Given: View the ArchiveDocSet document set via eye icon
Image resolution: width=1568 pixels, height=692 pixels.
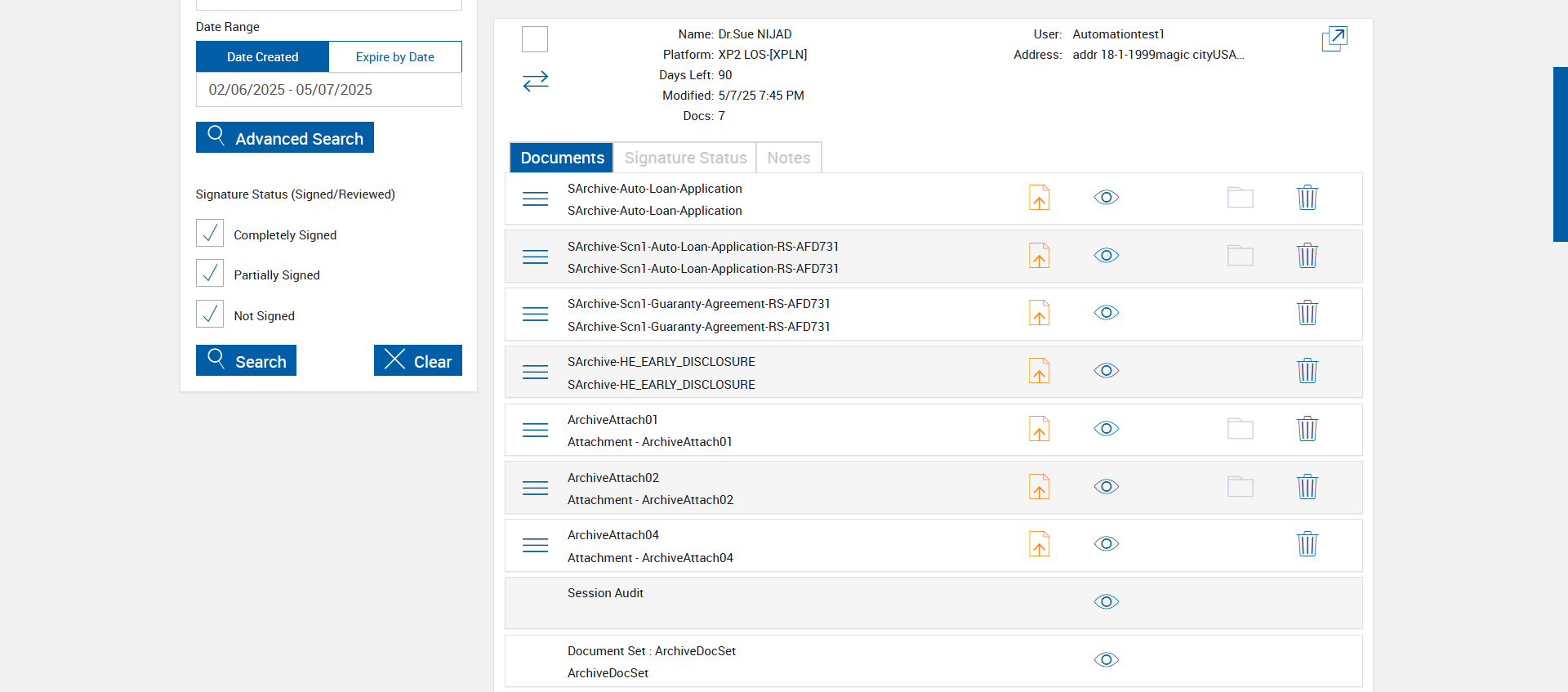Looking at the screenshot, I should pos(1107,660).
